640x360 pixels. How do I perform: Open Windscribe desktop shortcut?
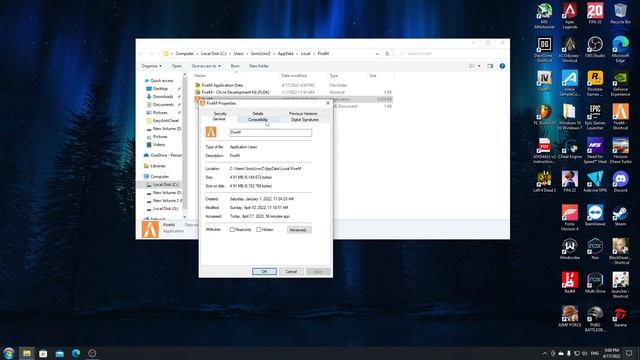click(x=570, y=249)
